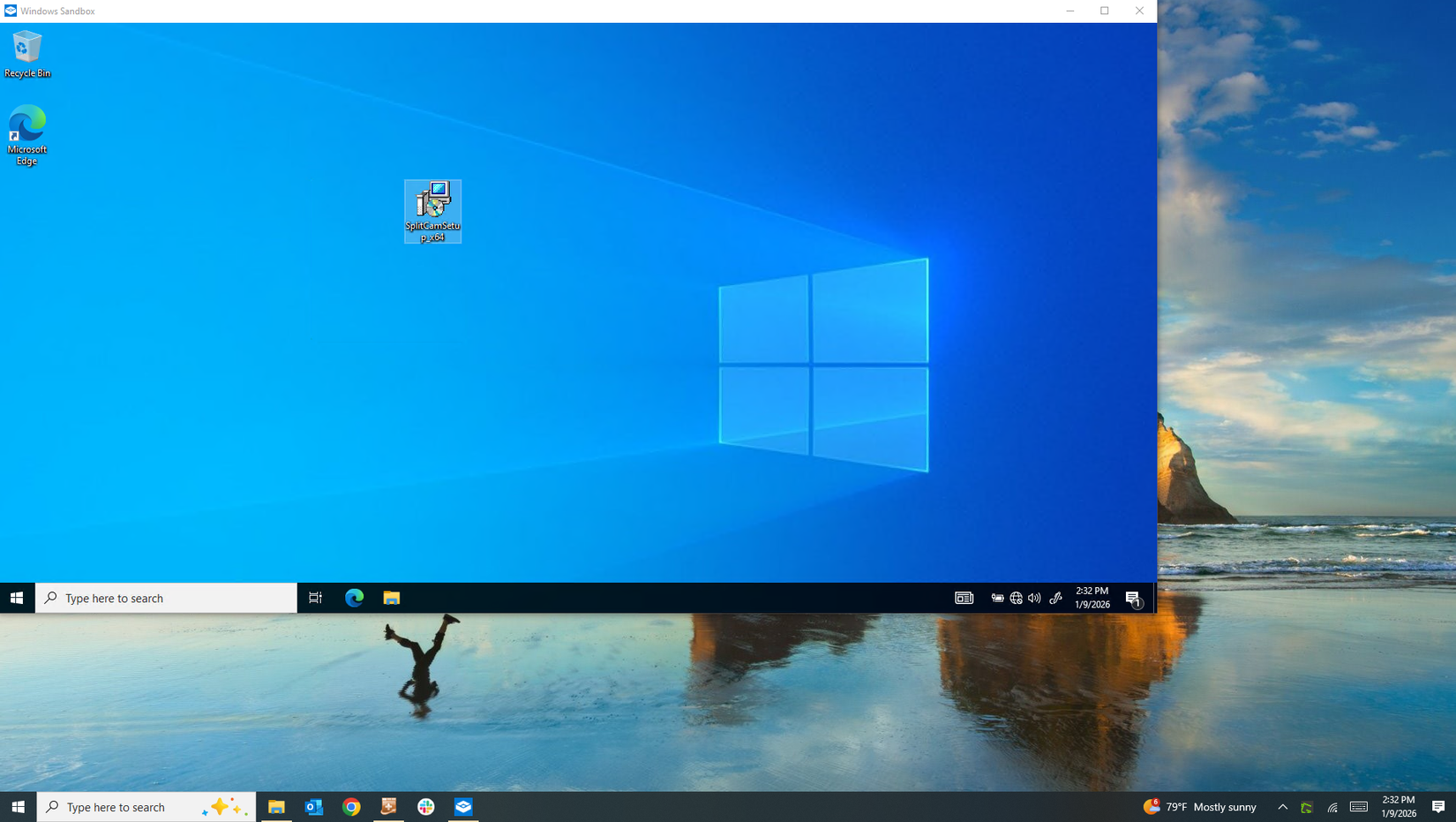This screenshot has height=822, width=1456.
Task: Open the volume control in sandbox tray
Action: coord(1034,598)
